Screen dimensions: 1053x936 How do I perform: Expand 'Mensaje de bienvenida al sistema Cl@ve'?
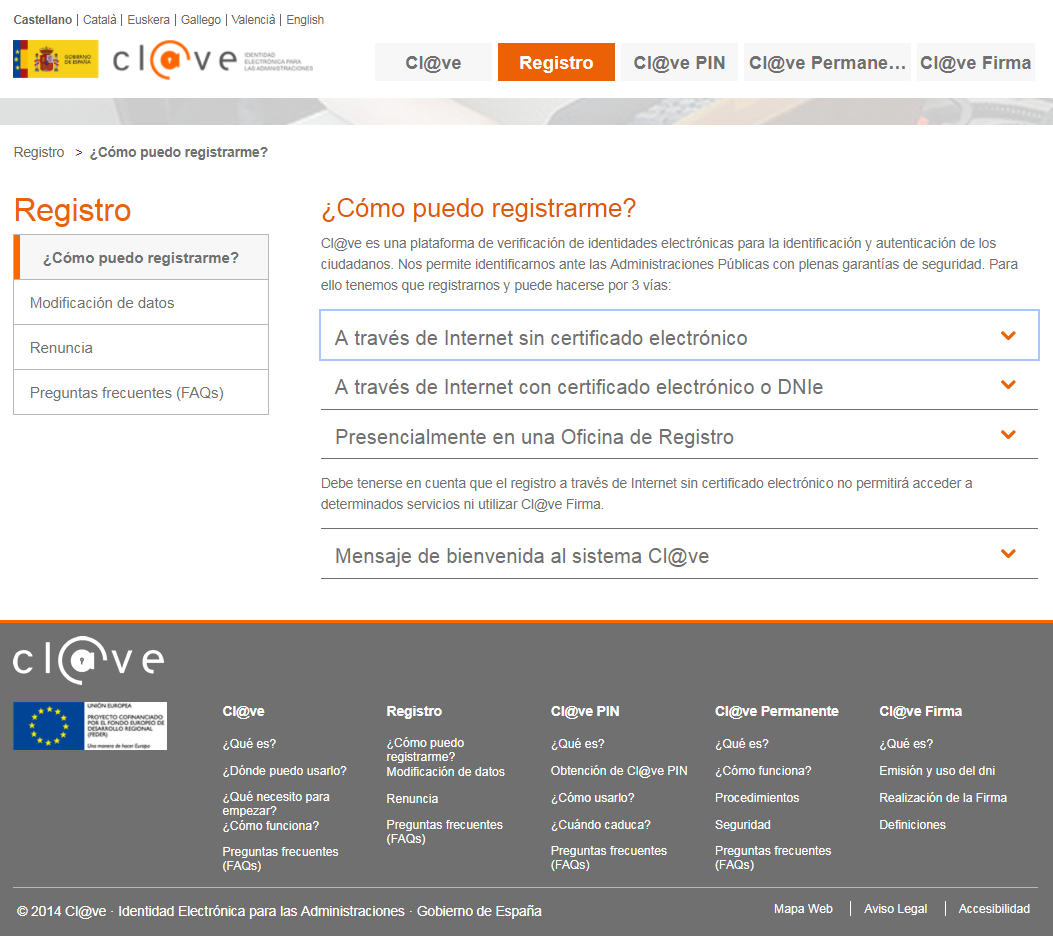pyautogui.click(x=679, y=554)
